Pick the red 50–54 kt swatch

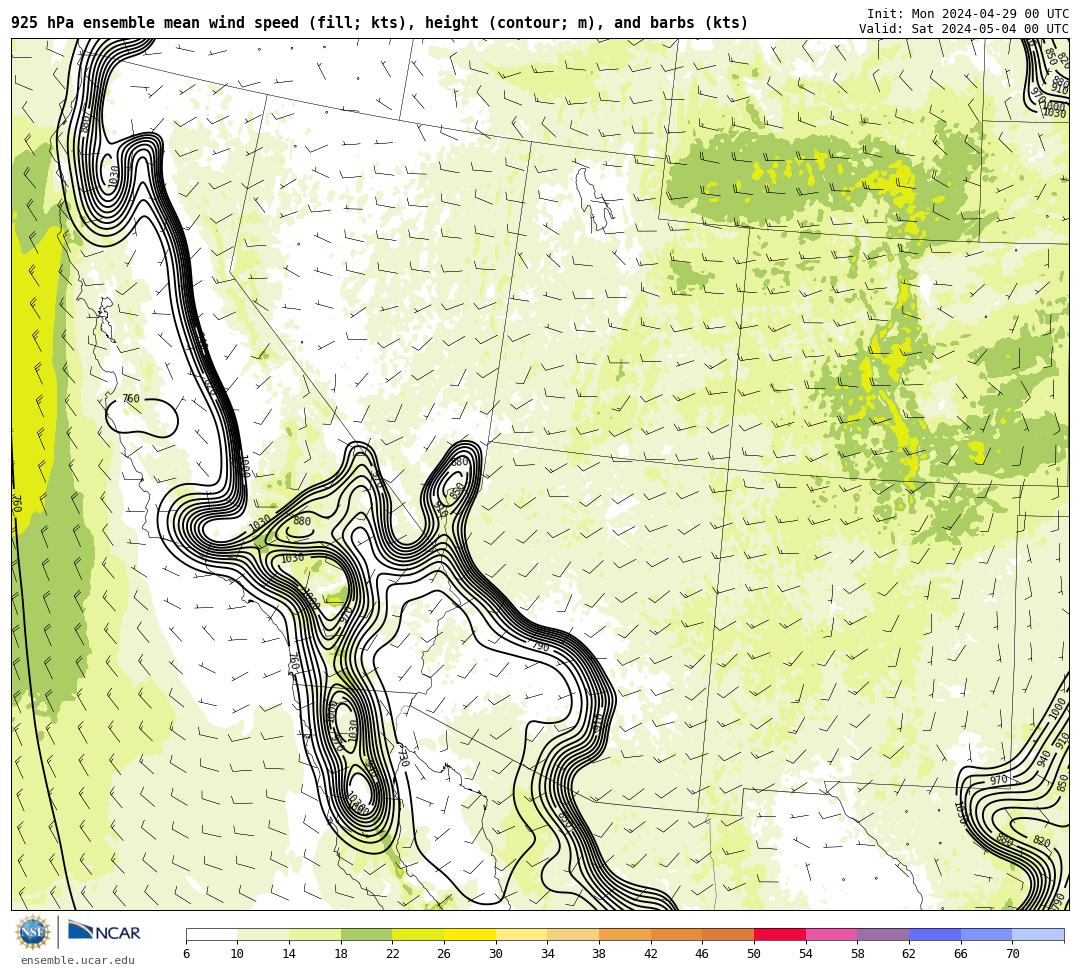click(780, 934)
